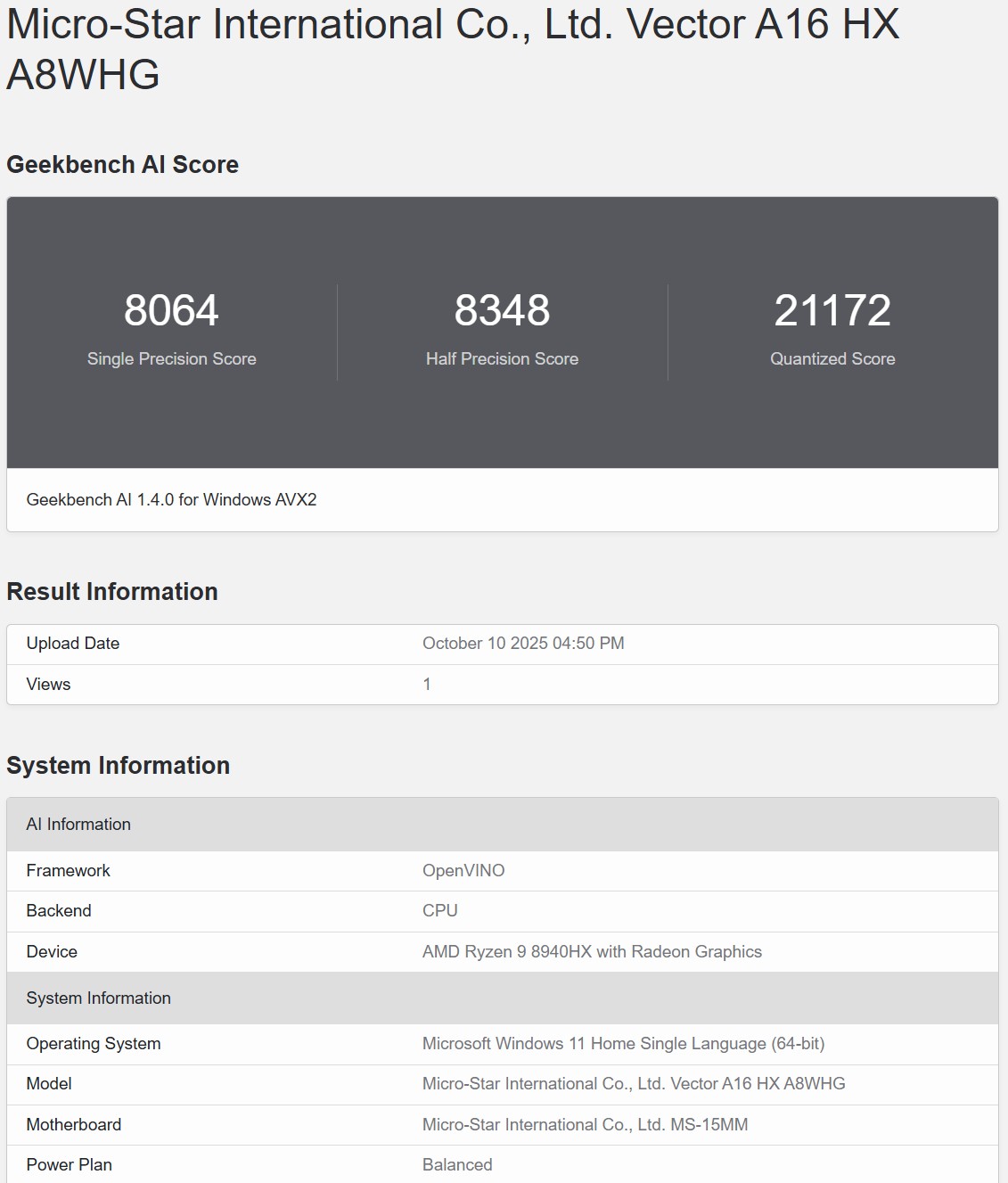
Task: Click the Balanced power plan value
Action: point(457,1165)
